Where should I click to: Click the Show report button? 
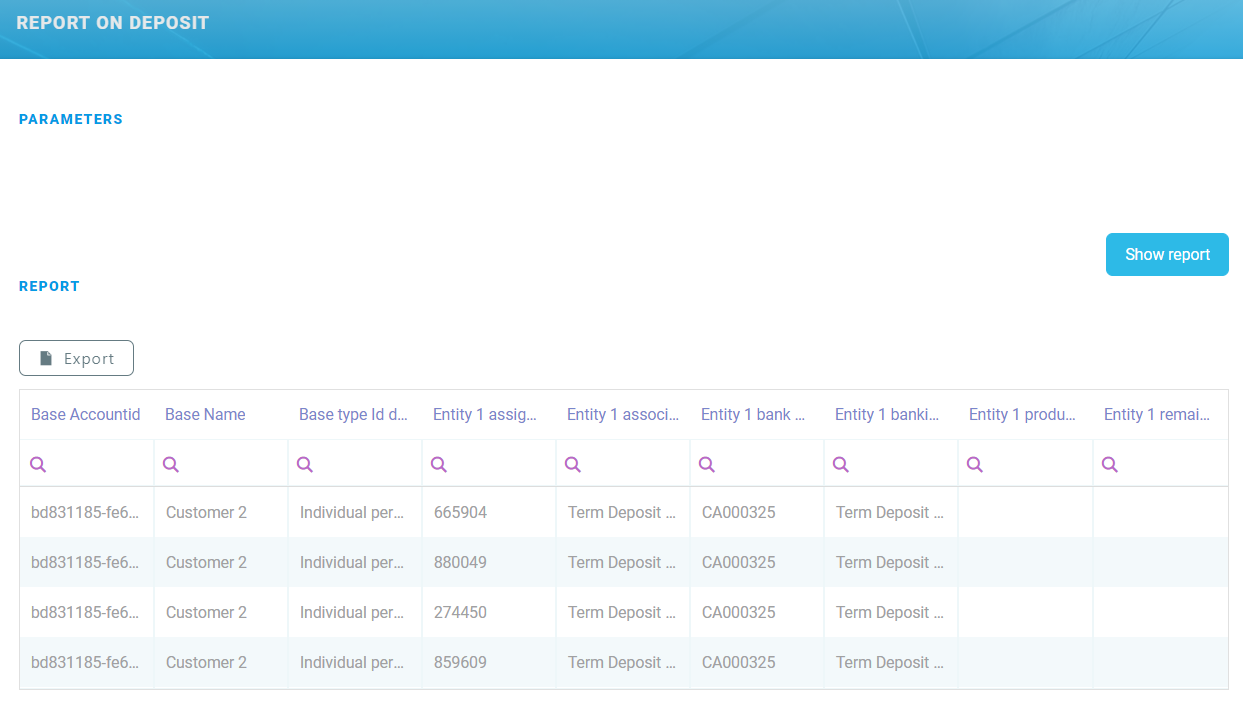[x=1167, y=254]
